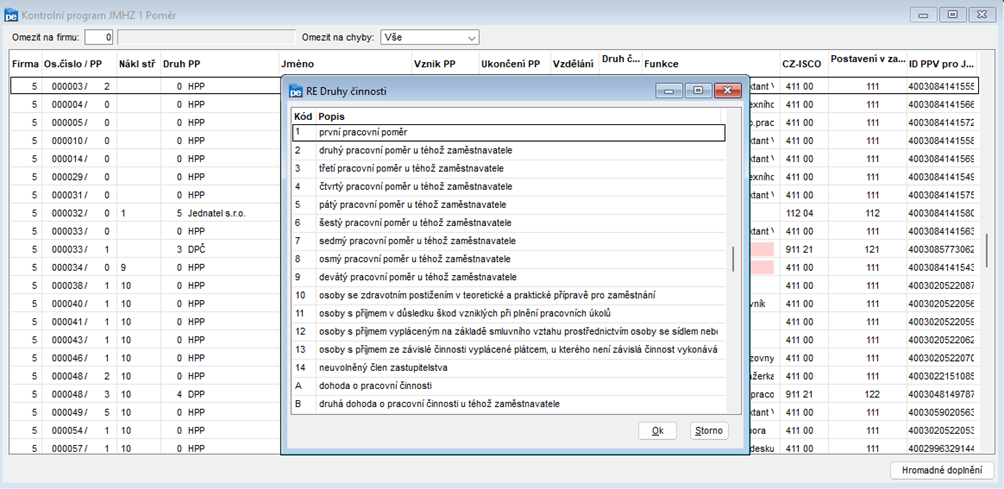Click the Hromadně doplnění button
Viewport: 1004px width, 489px height.
tap(940, 470)
